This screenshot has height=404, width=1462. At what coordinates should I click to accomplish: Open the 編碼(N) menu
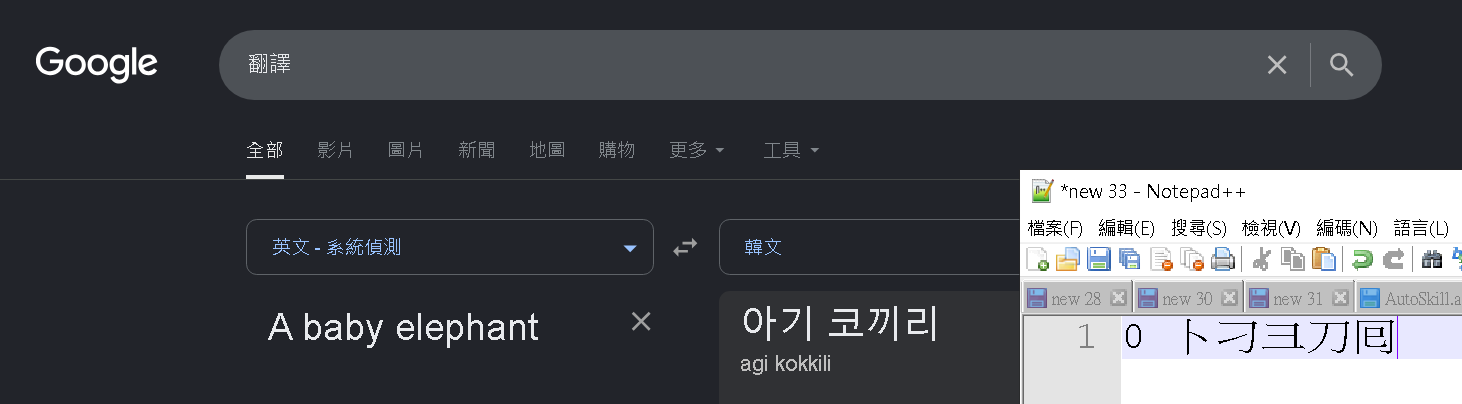[x=1346, y=228]
